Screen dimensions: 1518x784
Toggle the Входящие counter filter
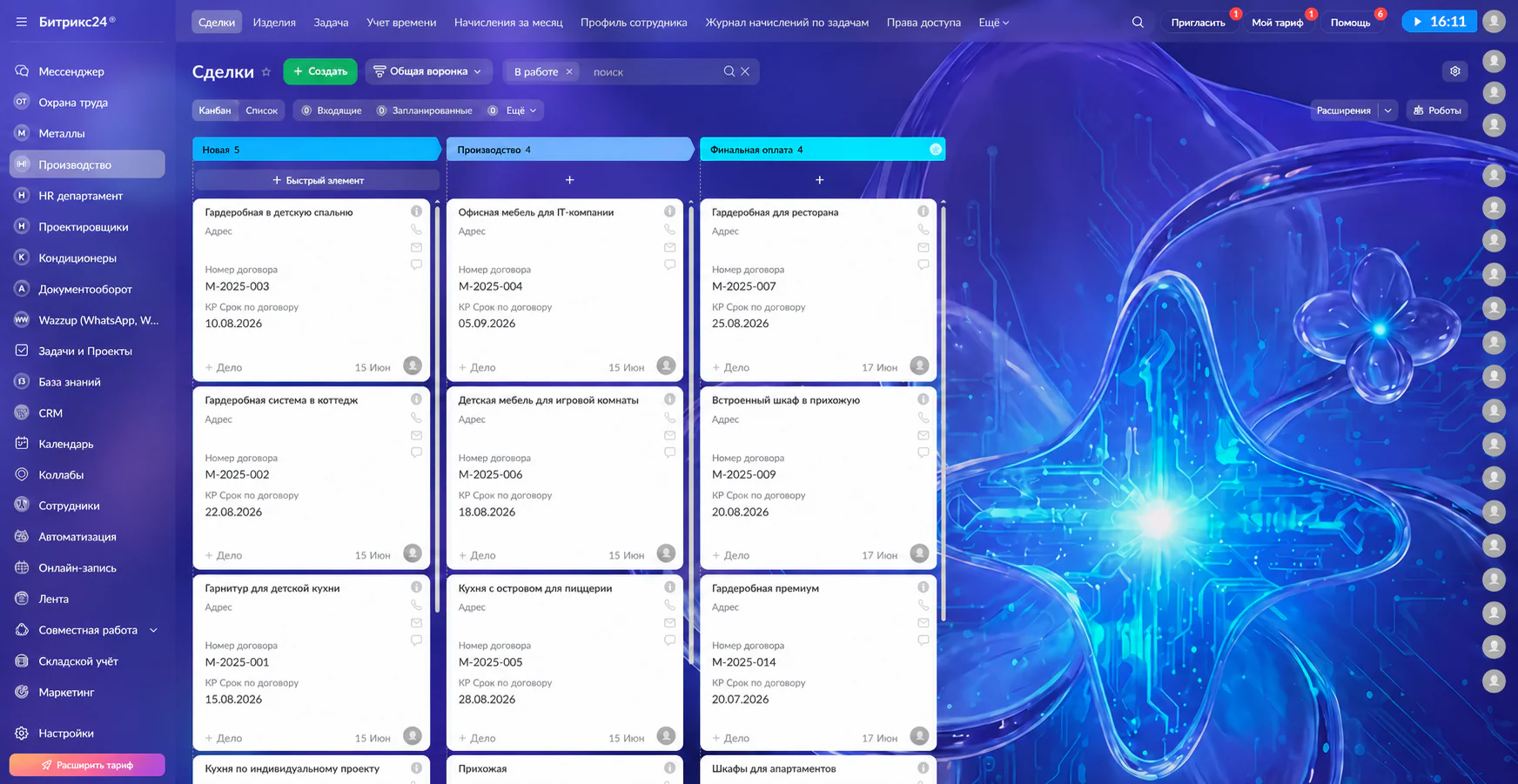pos(332,111)
